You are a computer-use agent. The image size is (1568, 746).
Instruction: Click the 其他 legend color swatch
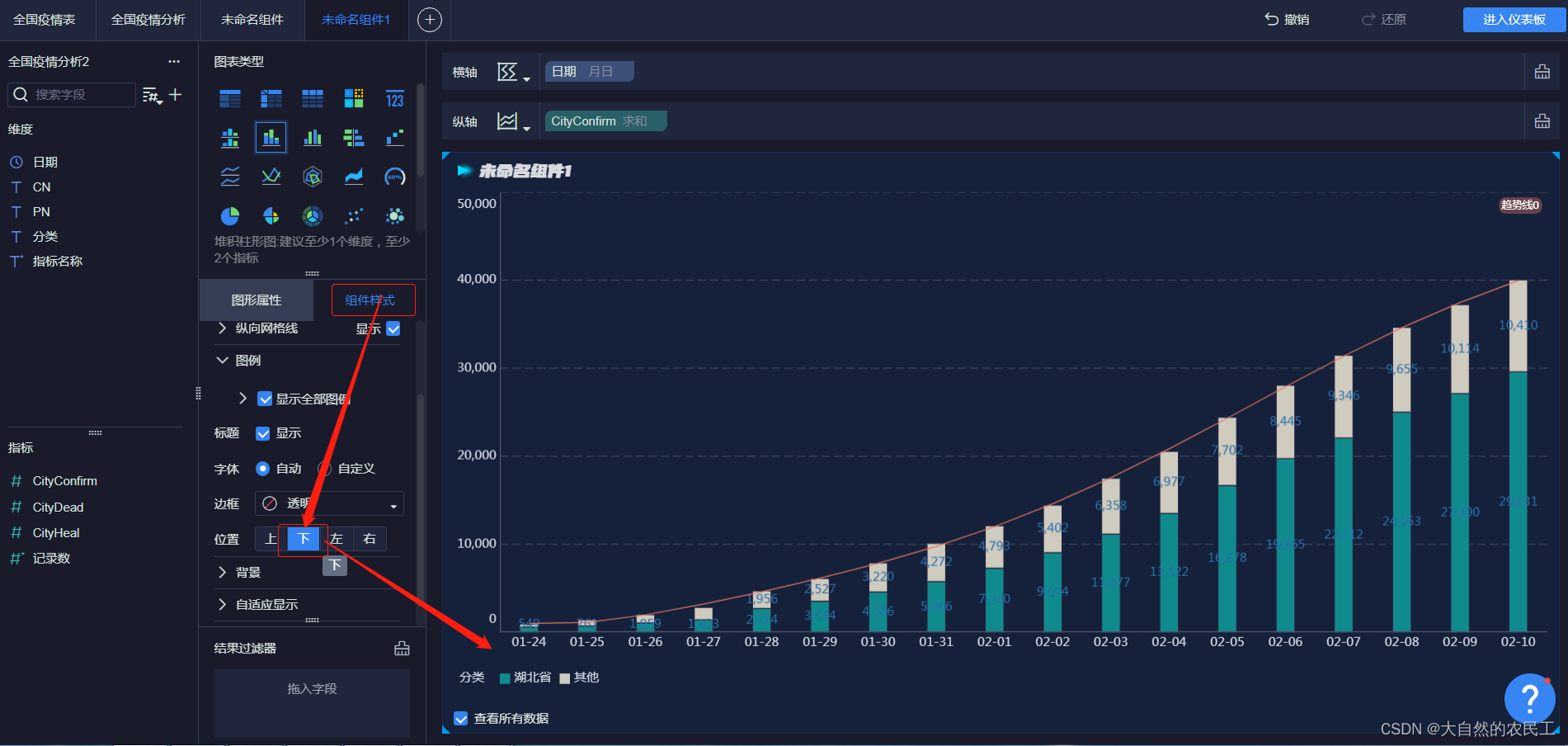click(565, 678)
